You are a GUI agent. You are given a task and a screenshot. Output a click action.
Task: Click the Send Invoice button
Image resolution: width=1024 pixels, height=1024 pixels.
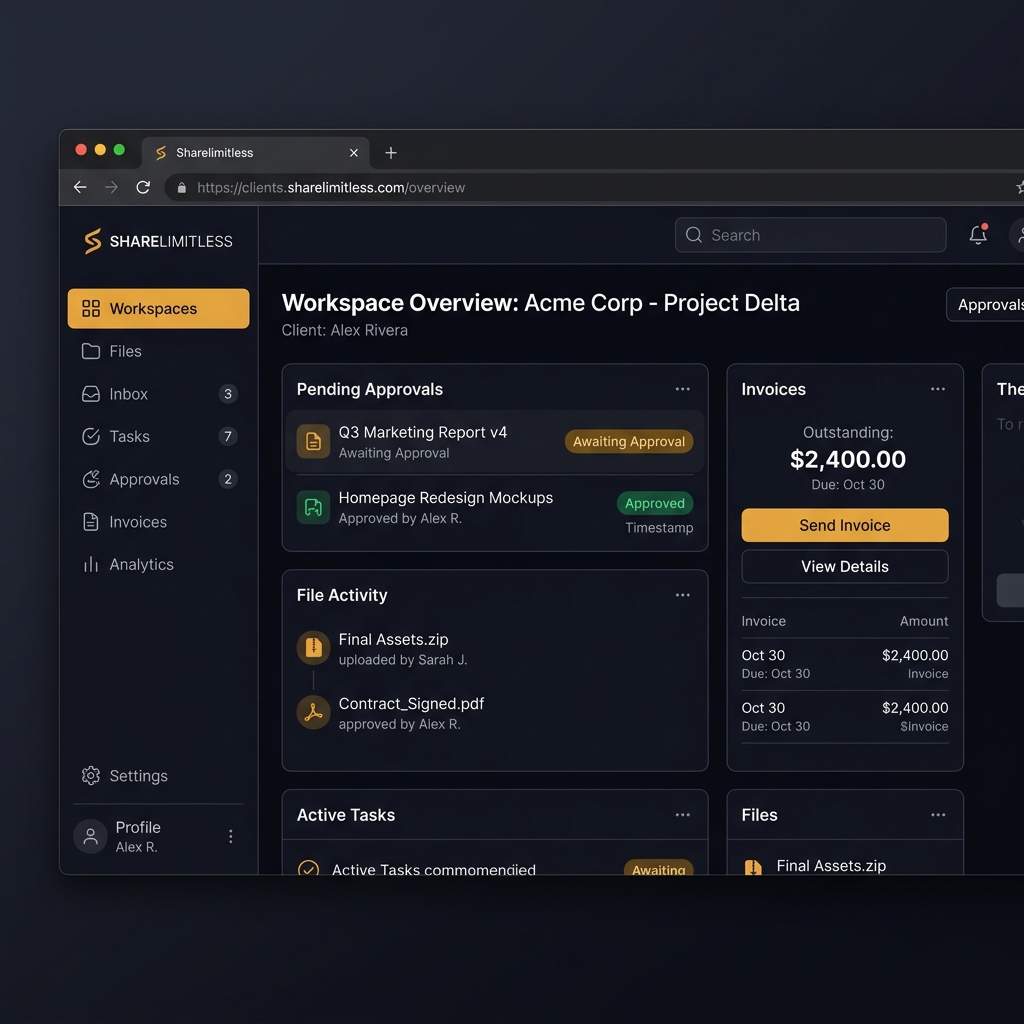844,525
